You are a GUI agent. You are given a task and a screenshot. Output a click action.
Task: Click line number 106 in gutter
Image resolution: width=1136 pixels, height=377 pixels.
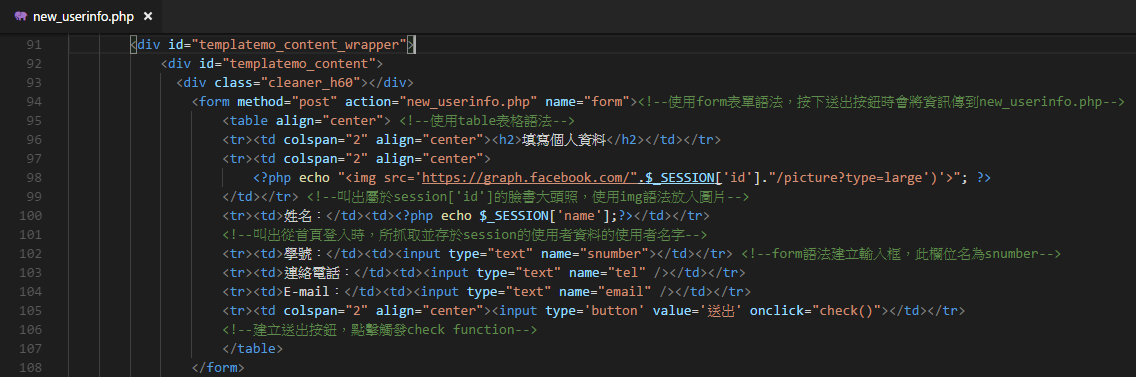tap(30, 329)
